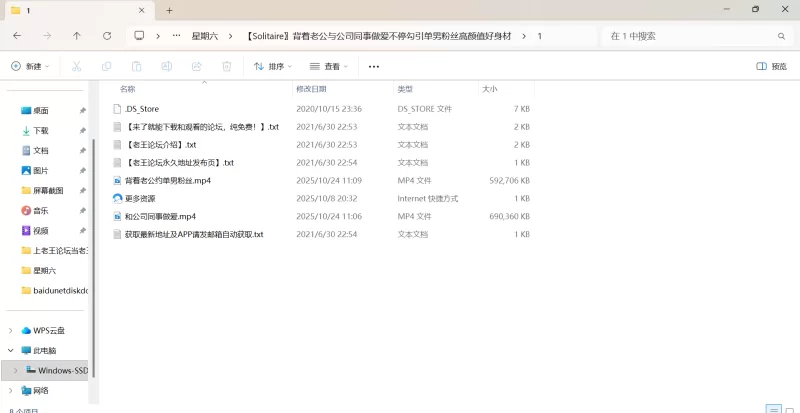
Task: Open 音乐 in the sidebar
Action: click(41, 210)
